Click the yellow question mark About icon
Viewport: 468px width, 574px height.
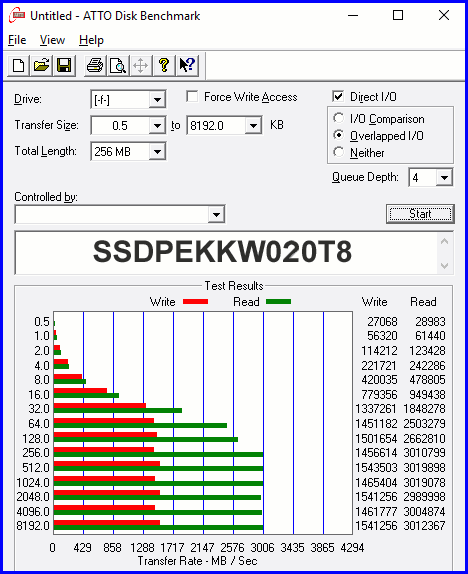[164, 66]
